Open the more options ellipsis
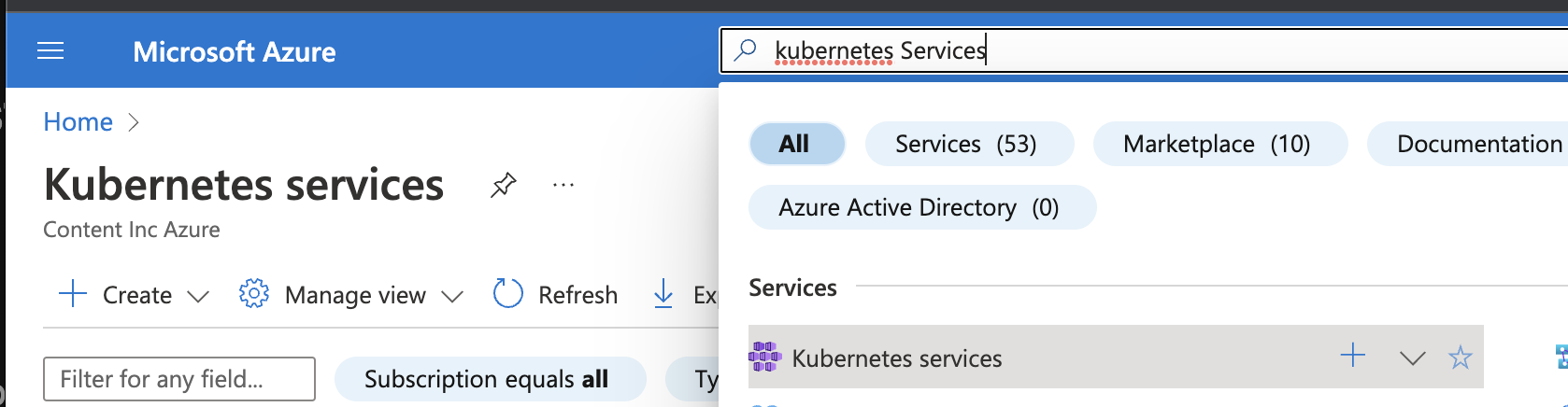Screen dimensions: 1568x407 (563, 185)
